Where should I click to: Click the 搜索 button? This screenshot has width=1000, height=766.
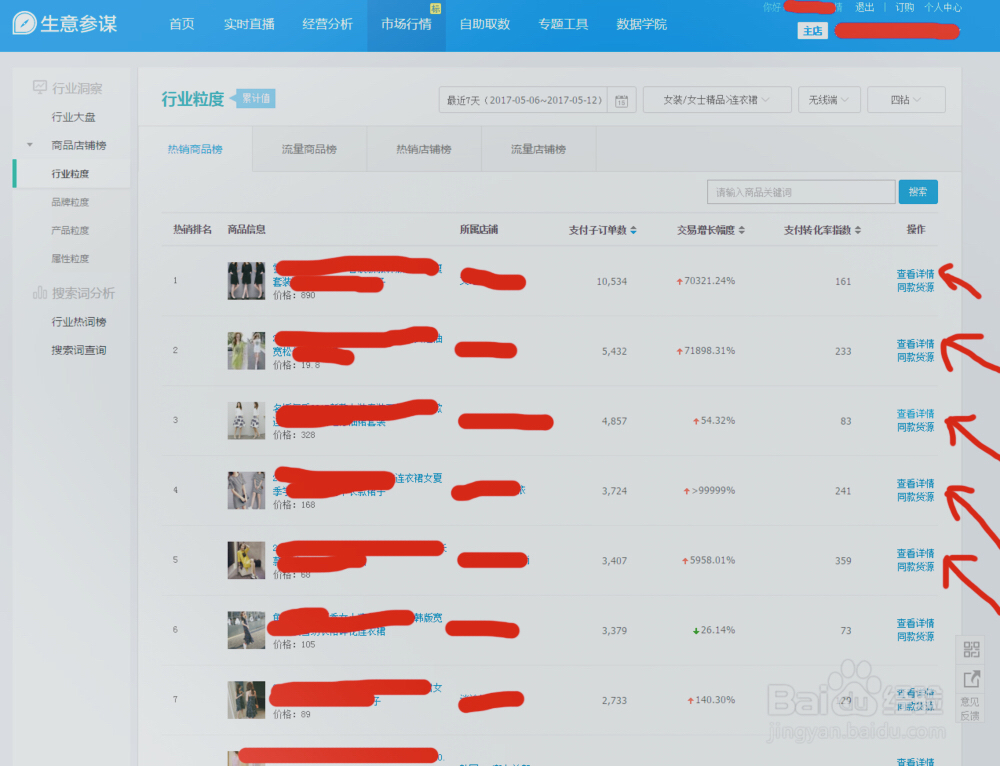(x=918, y=192)
